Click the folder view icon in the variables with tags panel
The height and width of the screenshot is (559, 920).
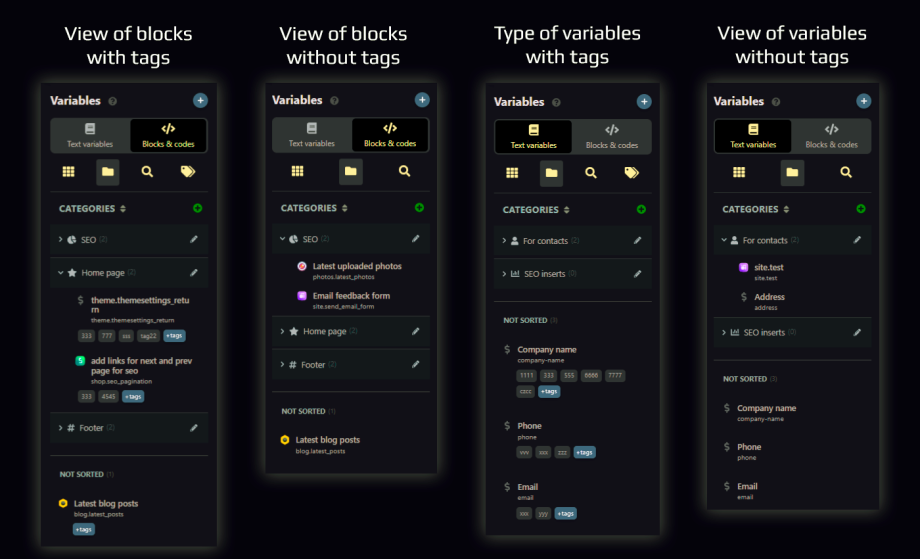[551, 173]
